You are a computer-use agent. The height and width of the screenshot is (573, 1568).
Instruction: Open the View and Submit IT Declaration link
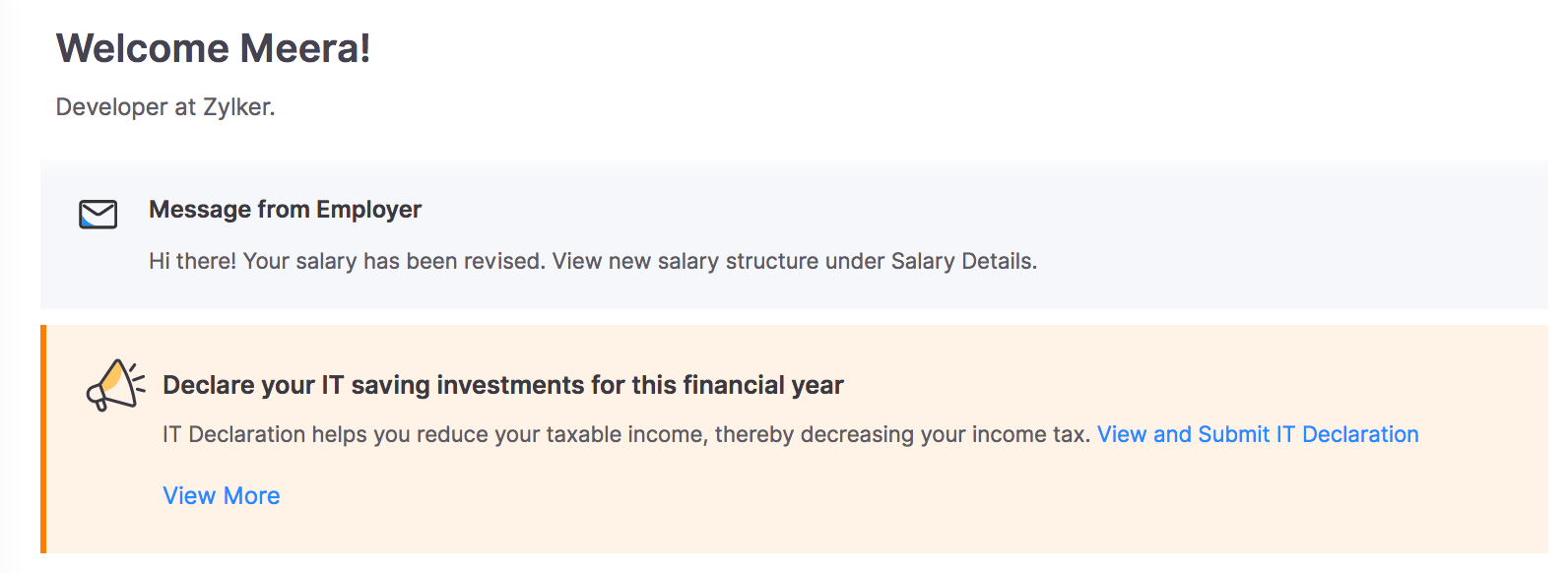tap(1258, 434)
